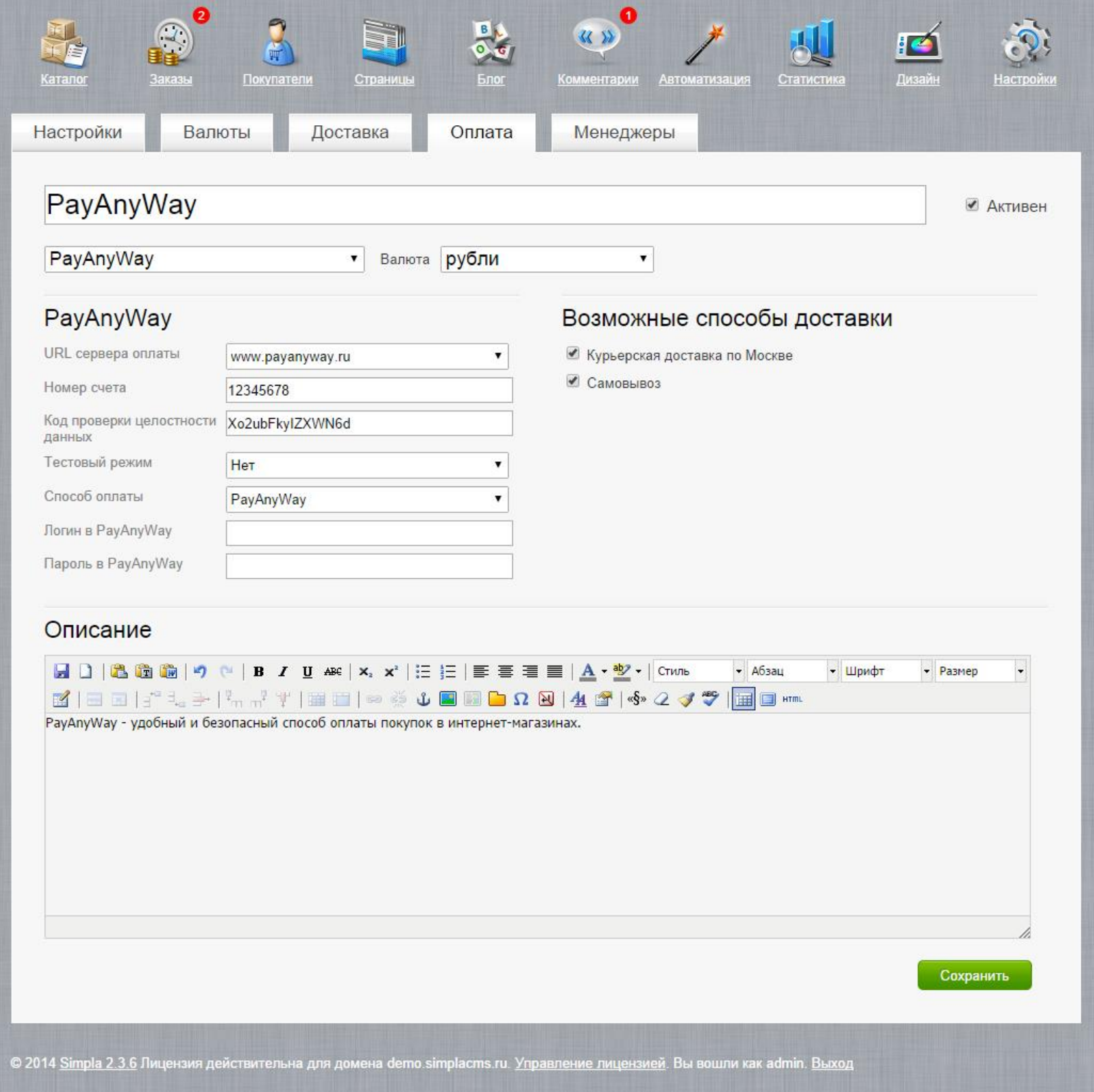
Task: Insert an image
Action: (x=448, y=699)
